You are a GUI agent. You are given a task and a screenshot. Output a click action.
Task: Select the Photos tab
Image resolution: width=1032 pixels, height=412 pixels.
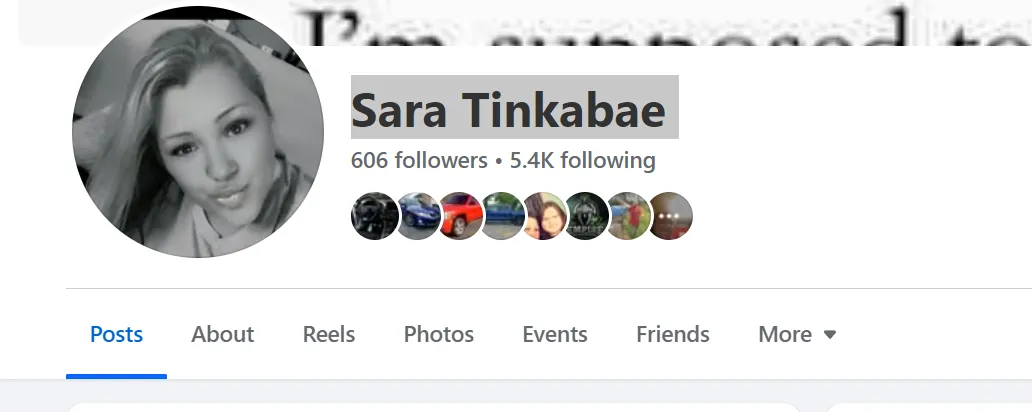(438, 334)
